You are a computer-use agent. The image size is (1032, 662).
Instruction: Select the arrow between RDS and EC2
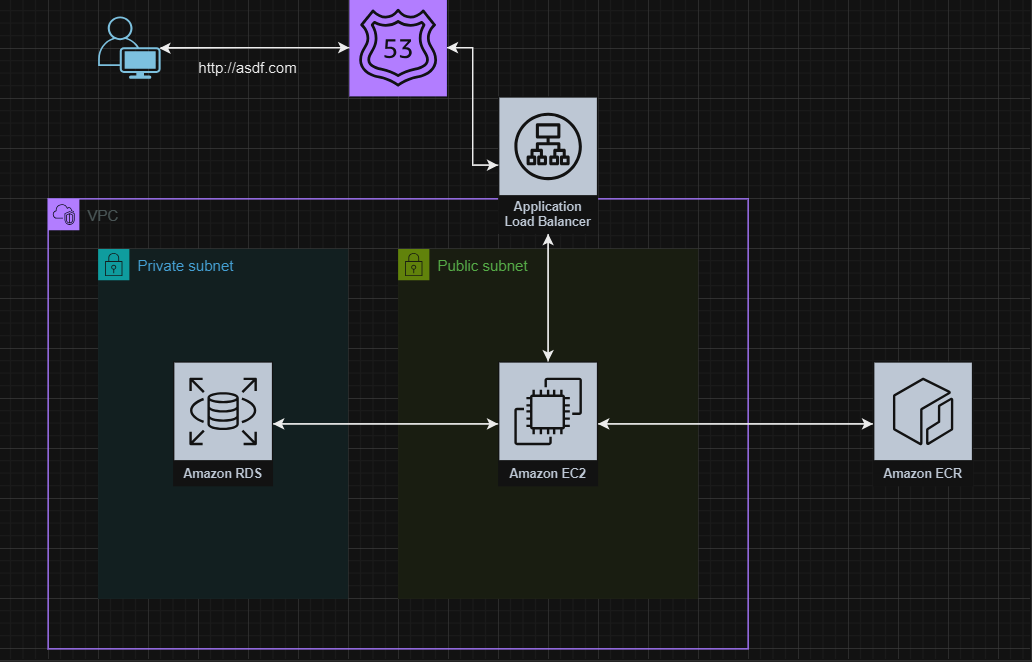tap(385, 425)
